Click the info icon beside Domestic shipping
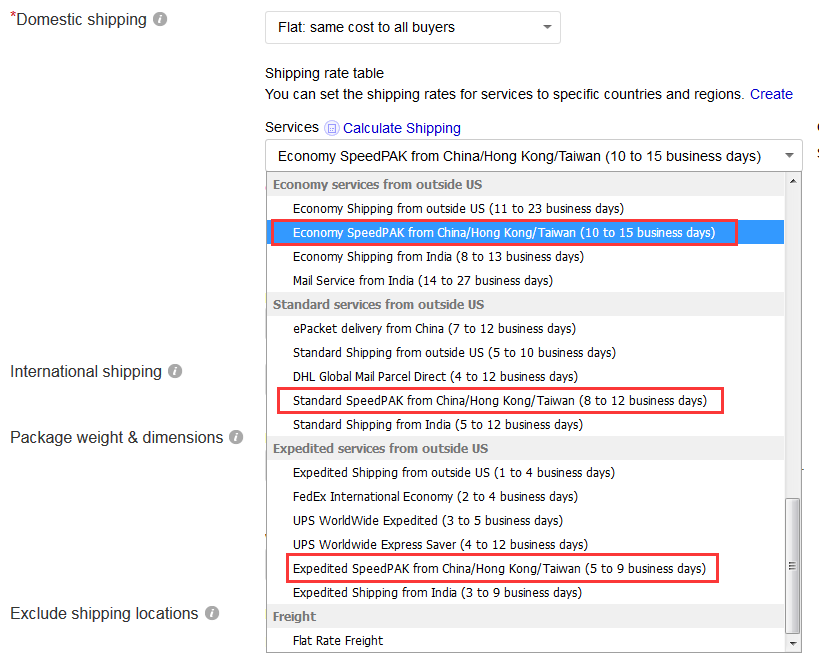This screenshot has width=819, height=667. point(160,20)
